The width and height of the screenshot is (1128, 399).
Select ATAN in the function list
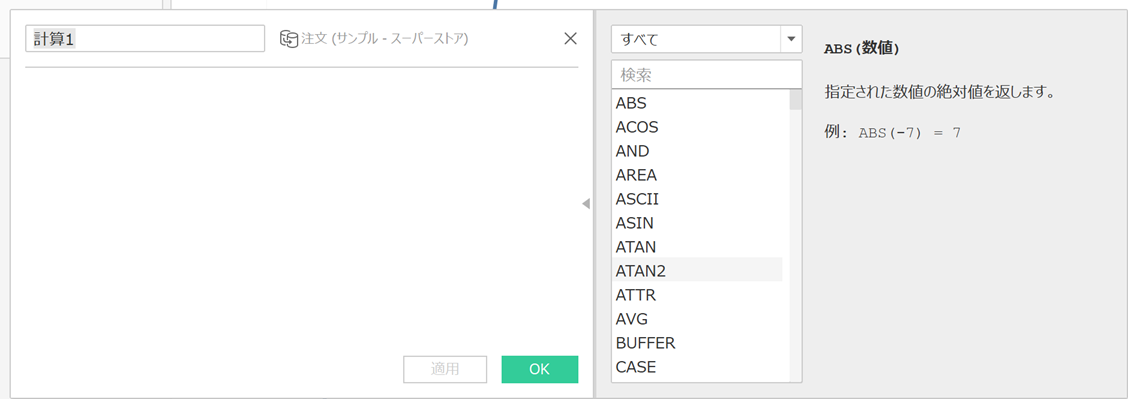[x=697, y=247]
